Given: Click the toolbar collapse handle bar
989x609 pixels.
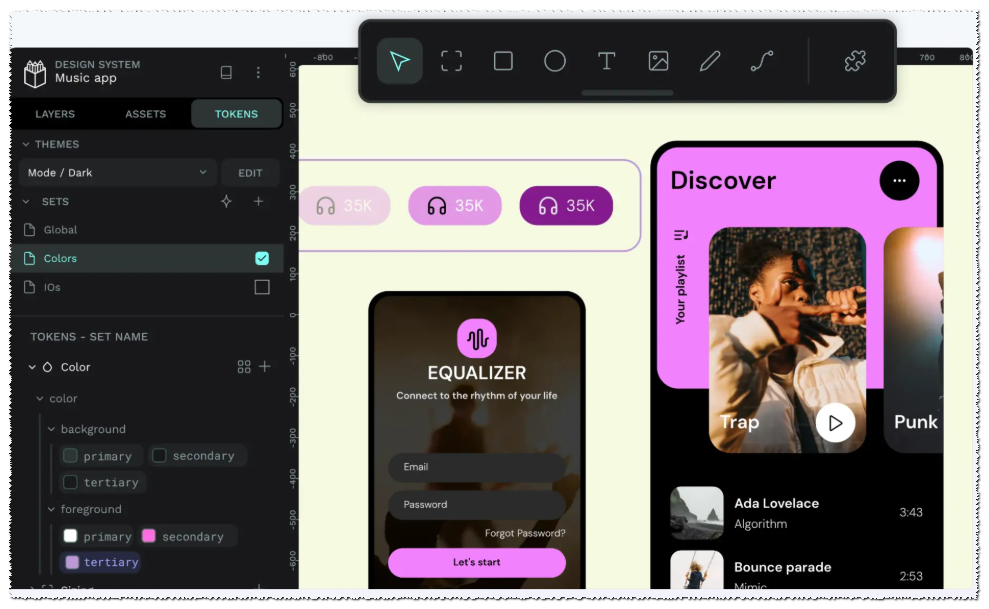Looking at the screenshot, I should point(627,93).
